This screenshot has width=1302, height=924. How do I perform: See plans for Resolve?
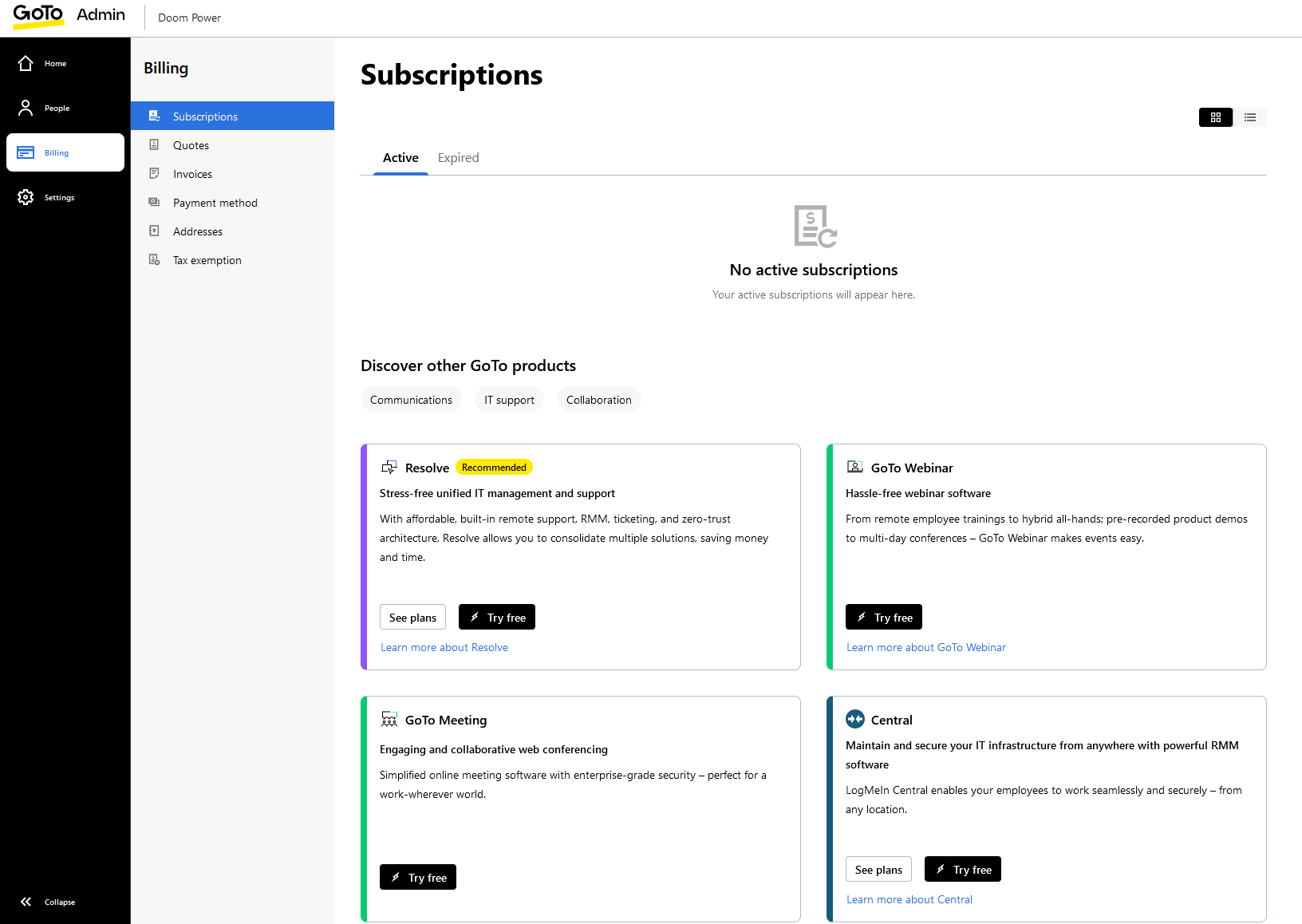(x=412, y=617)
